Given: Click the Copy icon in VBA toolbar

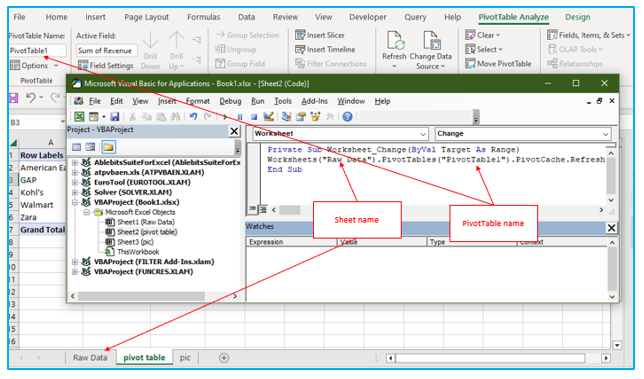Looking at the screenshot, I should click(147, 117).
